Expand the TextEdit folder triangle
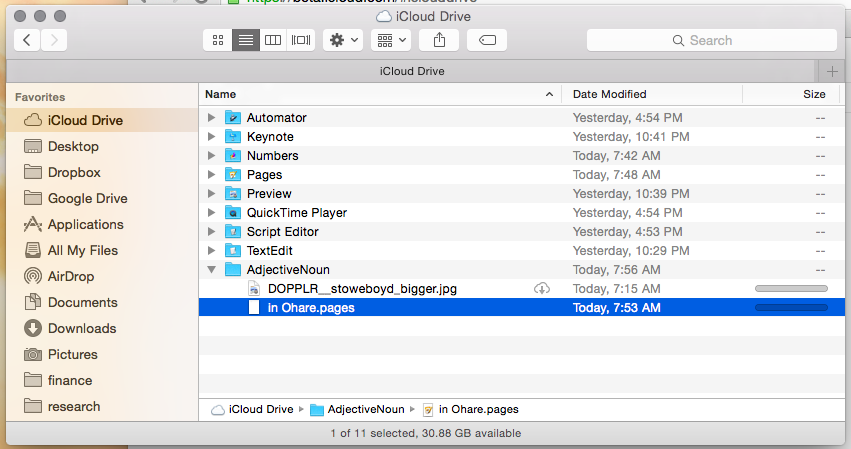 pos(212,250)
